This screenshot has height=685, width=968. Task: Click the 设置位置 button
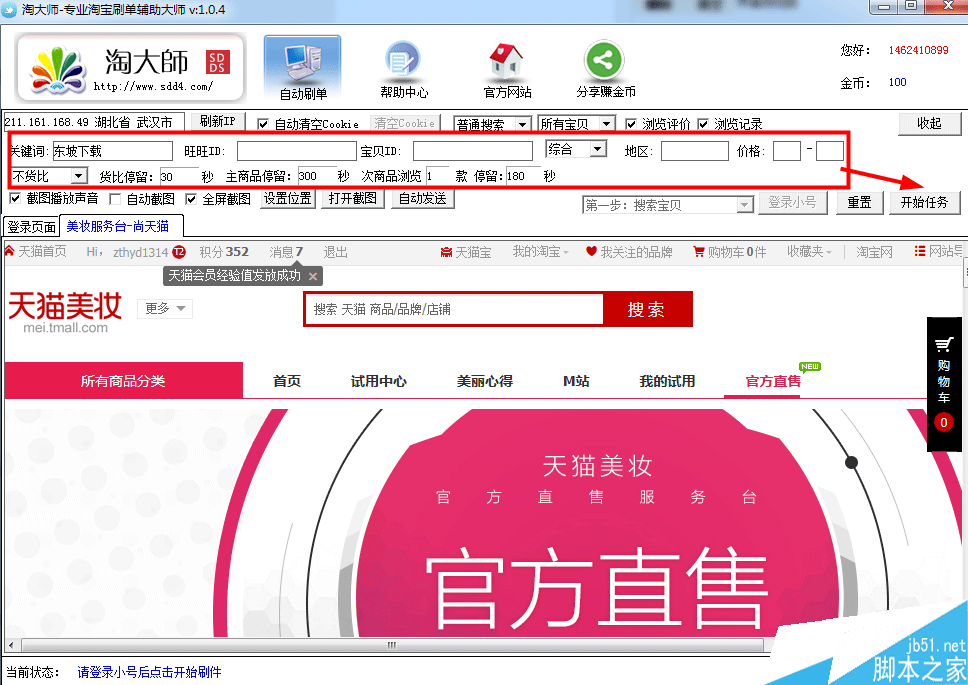pos(288,199)
